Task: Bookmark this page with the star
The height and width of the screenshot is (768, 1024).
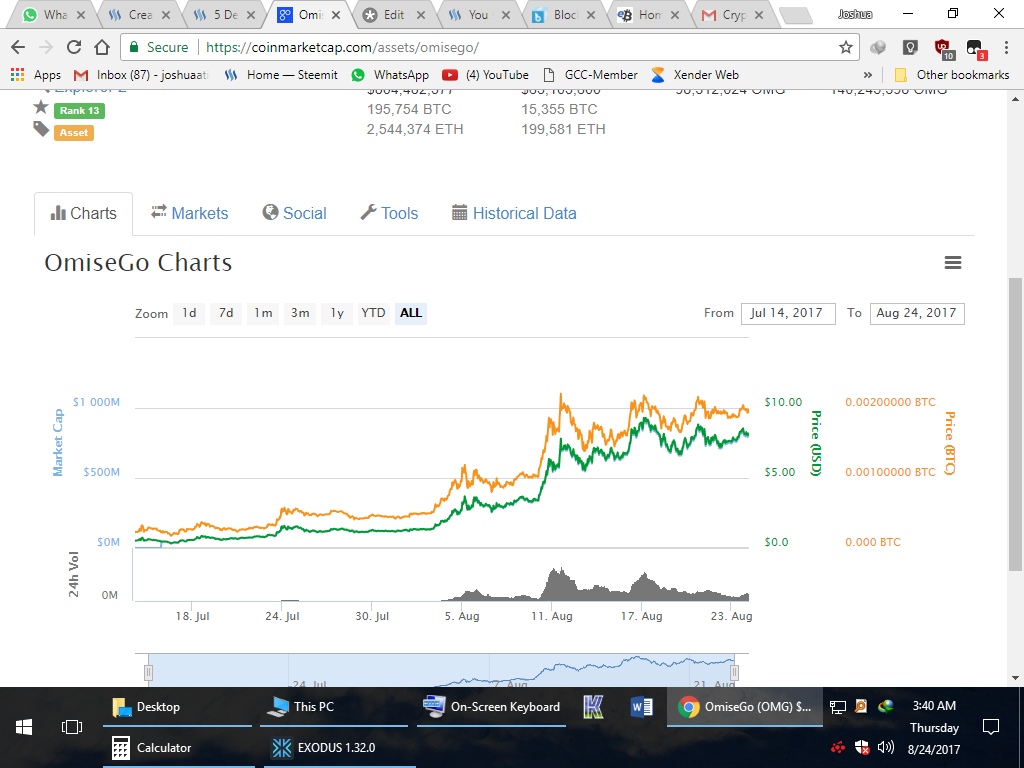Action: coord(846,47)
